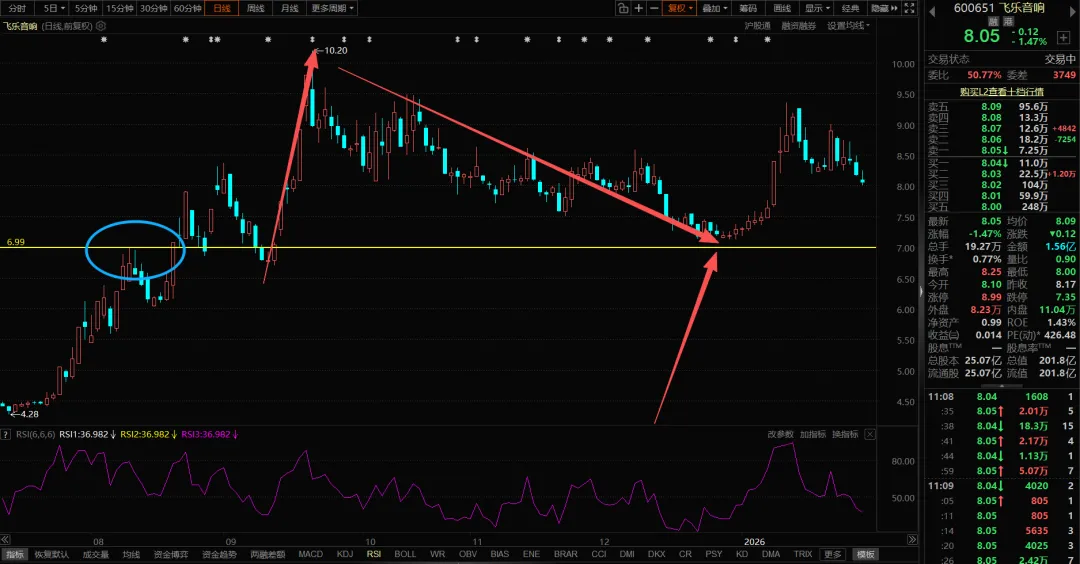1080x564 pixels.
Task: Open 复权 adjustment dropdown
Action: pyautogui.click(x=680, y=8)
